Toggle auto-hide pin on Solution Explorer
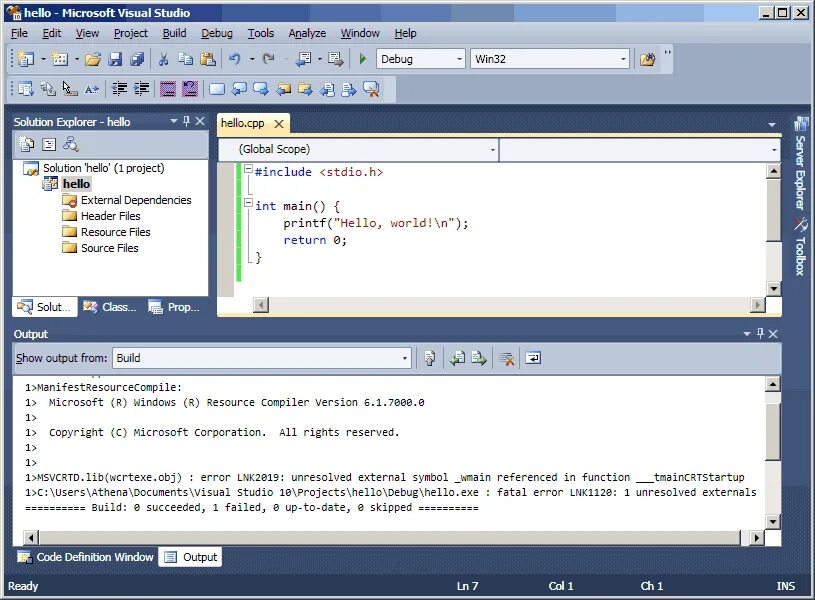 coord(187,121)
